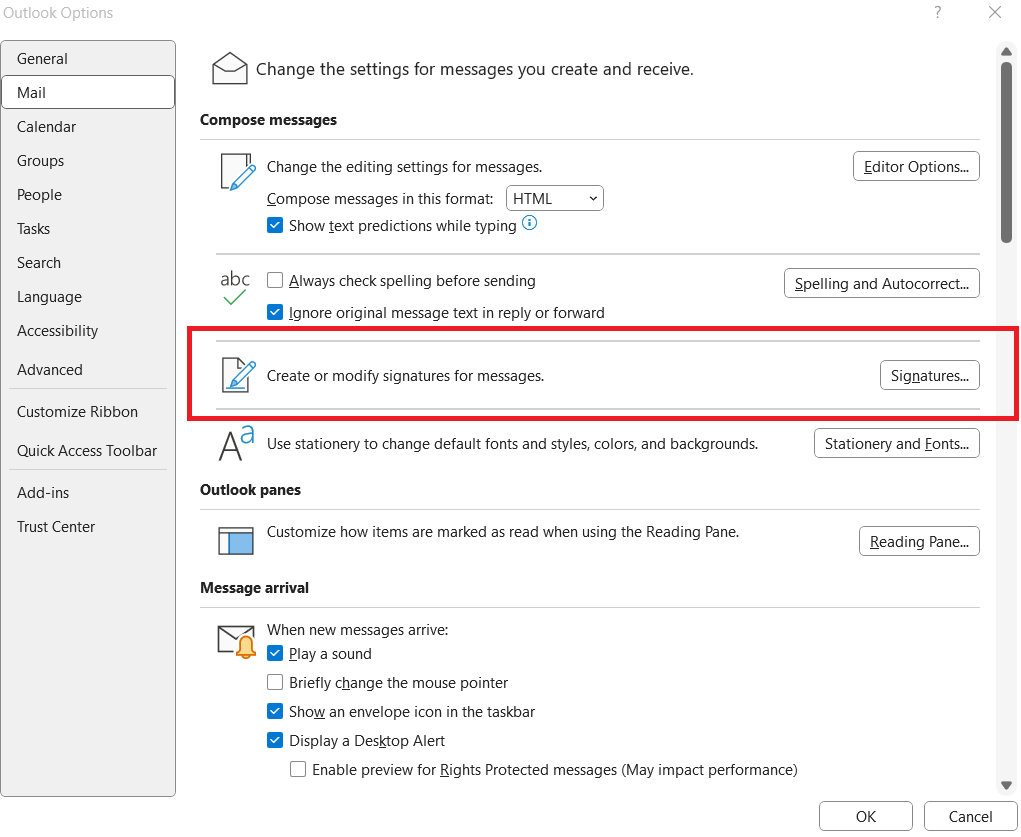Switch to Calendar options
The width and height of the screenshot is (1021, 837).
(88, 127)
